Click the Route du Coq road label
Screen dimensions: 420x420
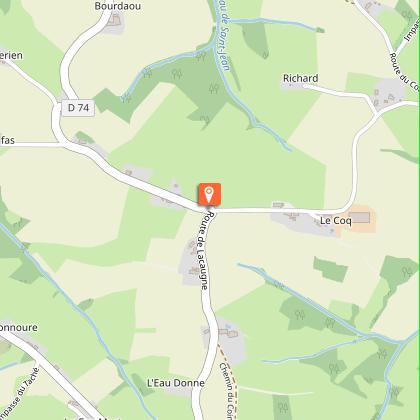pyautogui.click(x=404, y=72)
